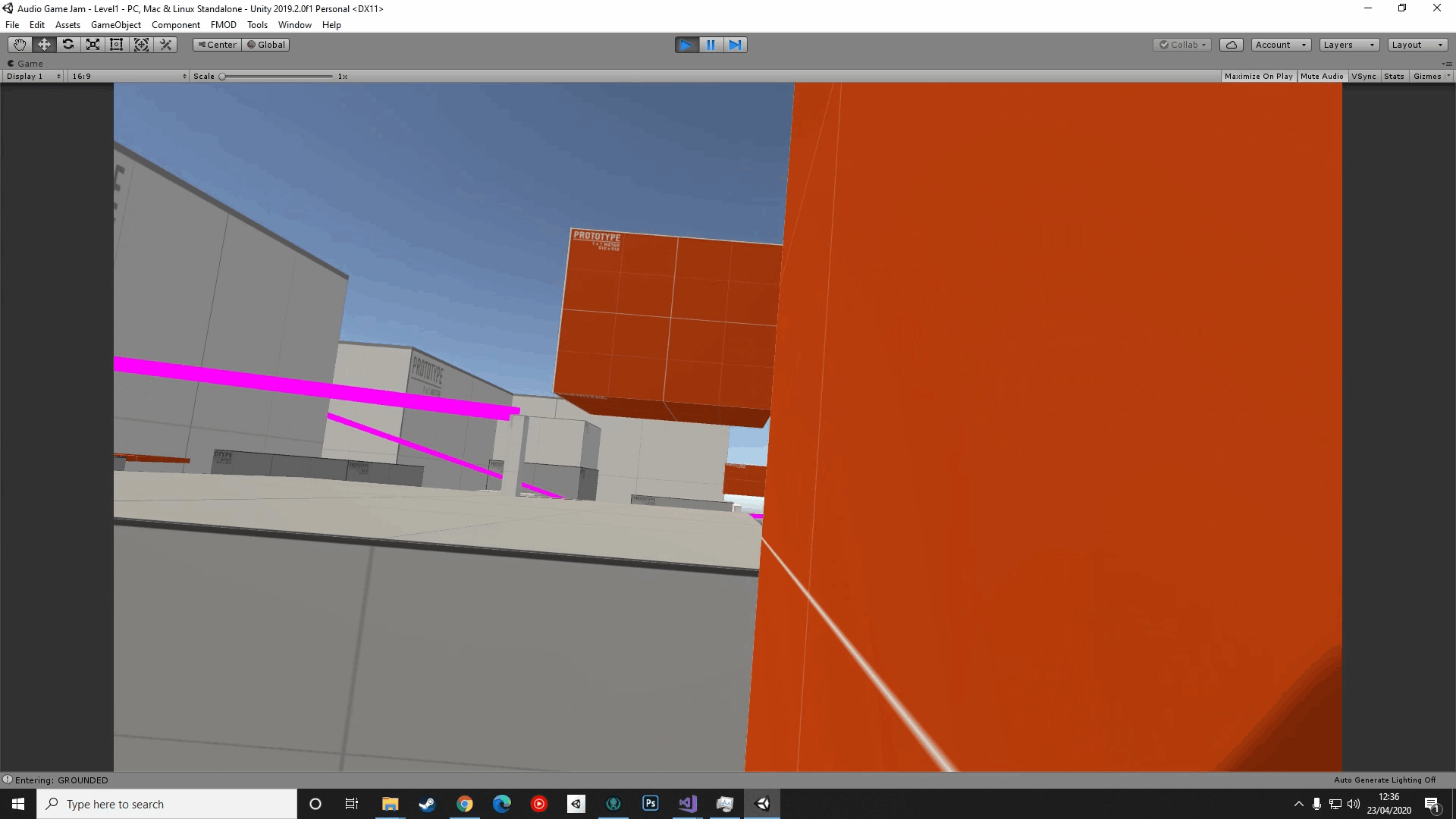This screenshot has height=819, width=1456.
Task: Select the Rect transform tool
Action: pyautogui.click(x=117, y=45)
